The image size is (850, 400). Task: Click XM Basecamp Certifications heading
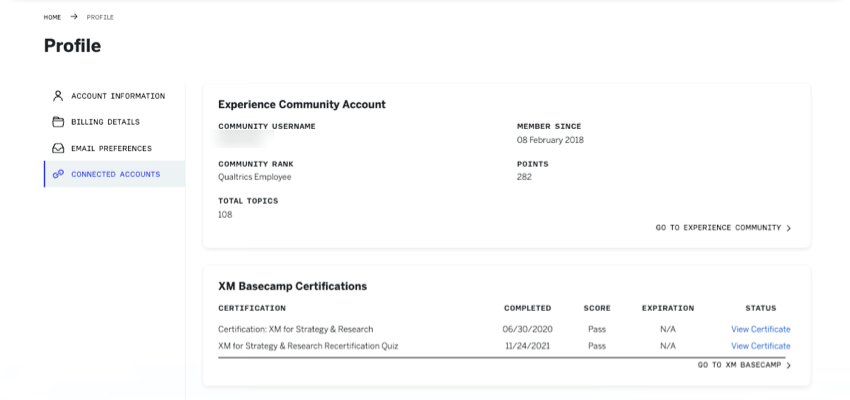[x=293, y=286]
